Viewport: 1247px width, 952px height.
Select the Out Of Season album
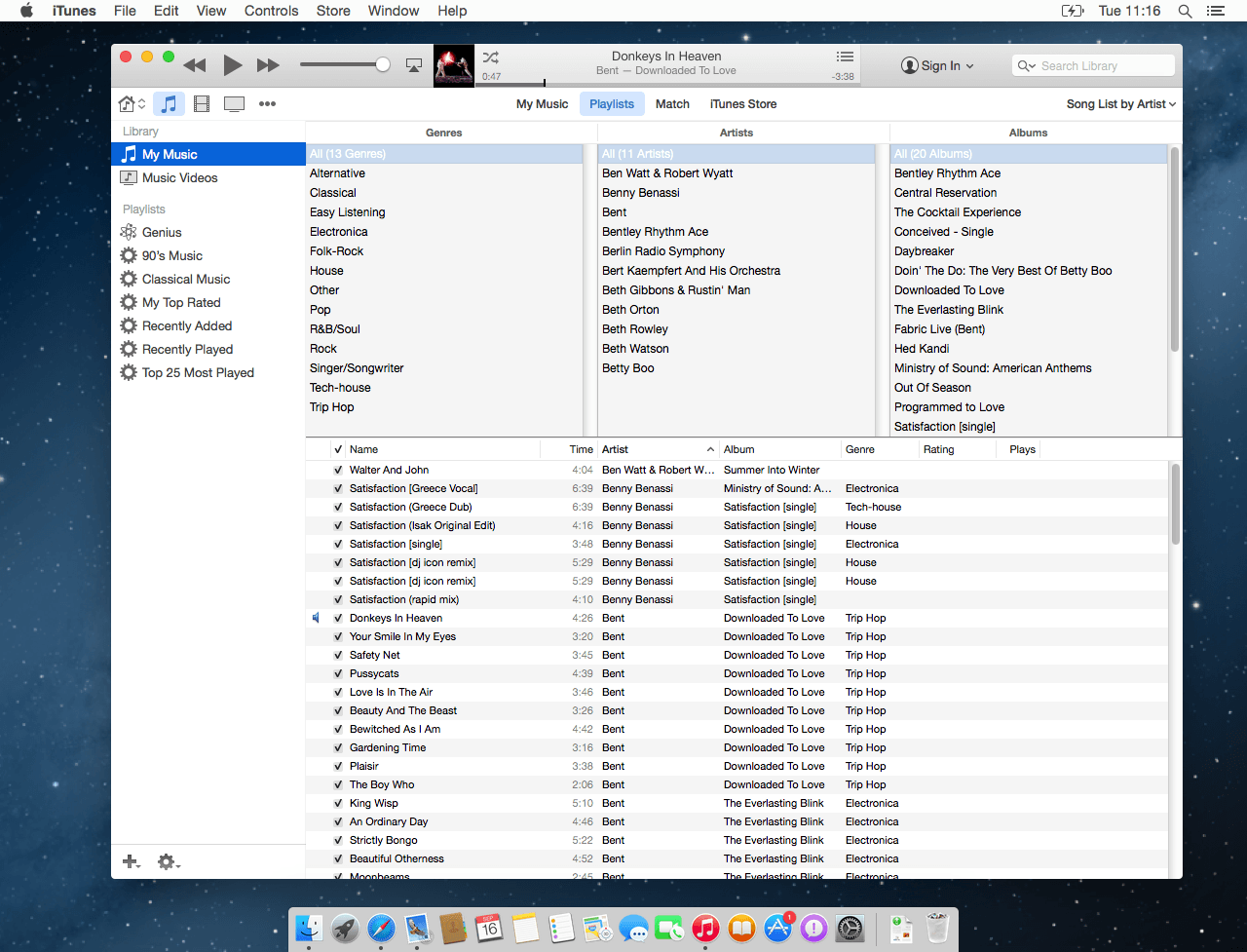coord(1029,388)
